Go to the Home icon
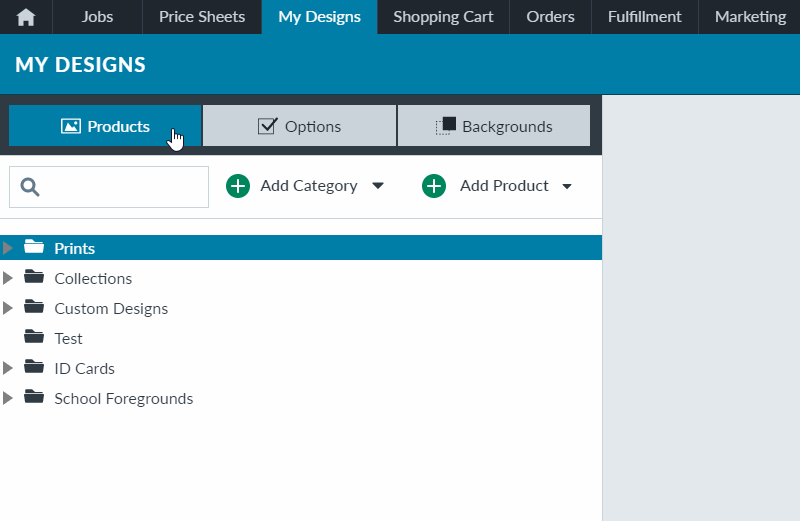Screen dimensions: 800x521 tap(26, 17)
